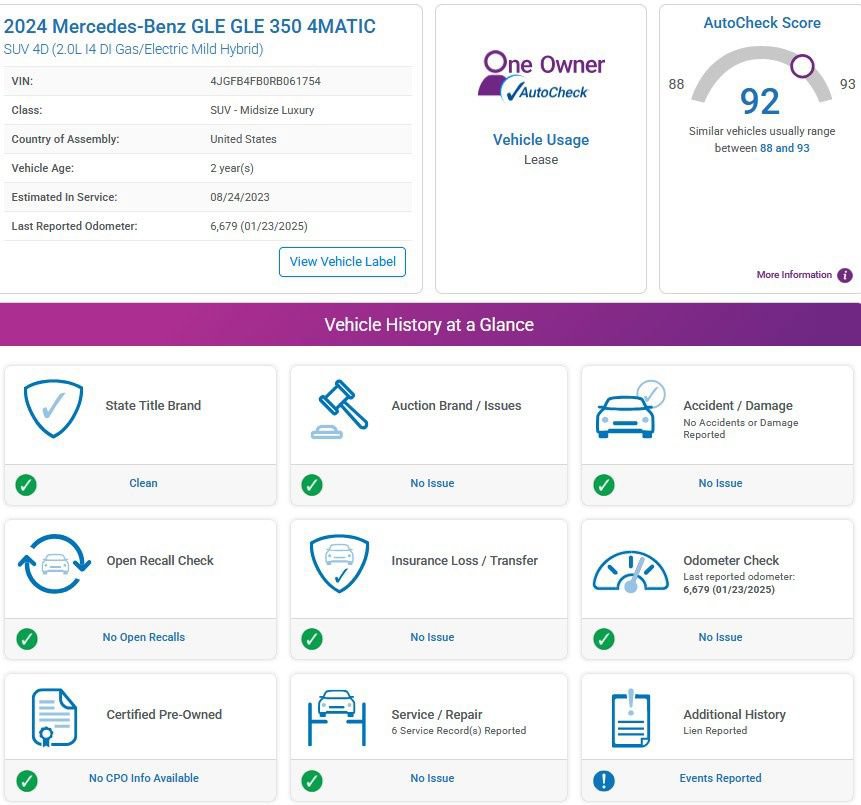Open the Clean link under State Title Brand
The height and width of the screenshot is (805, 861).
(x=143, y=483)
